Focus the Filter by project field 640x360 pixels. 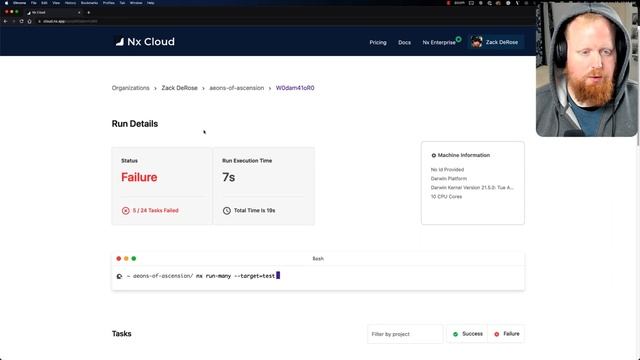[x=404, y=334]
